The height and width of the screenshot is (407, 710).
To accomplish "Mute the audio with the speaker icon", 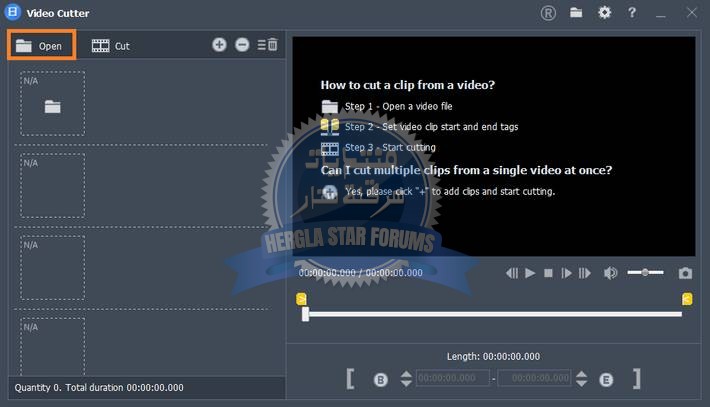I will [610, 273].
